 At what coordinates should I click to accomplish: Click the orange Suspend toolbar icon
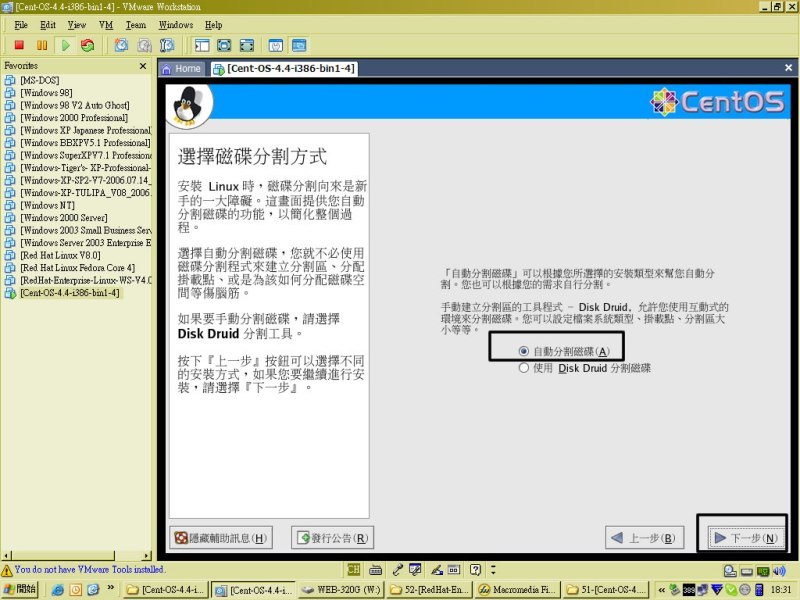coord(42,45)
